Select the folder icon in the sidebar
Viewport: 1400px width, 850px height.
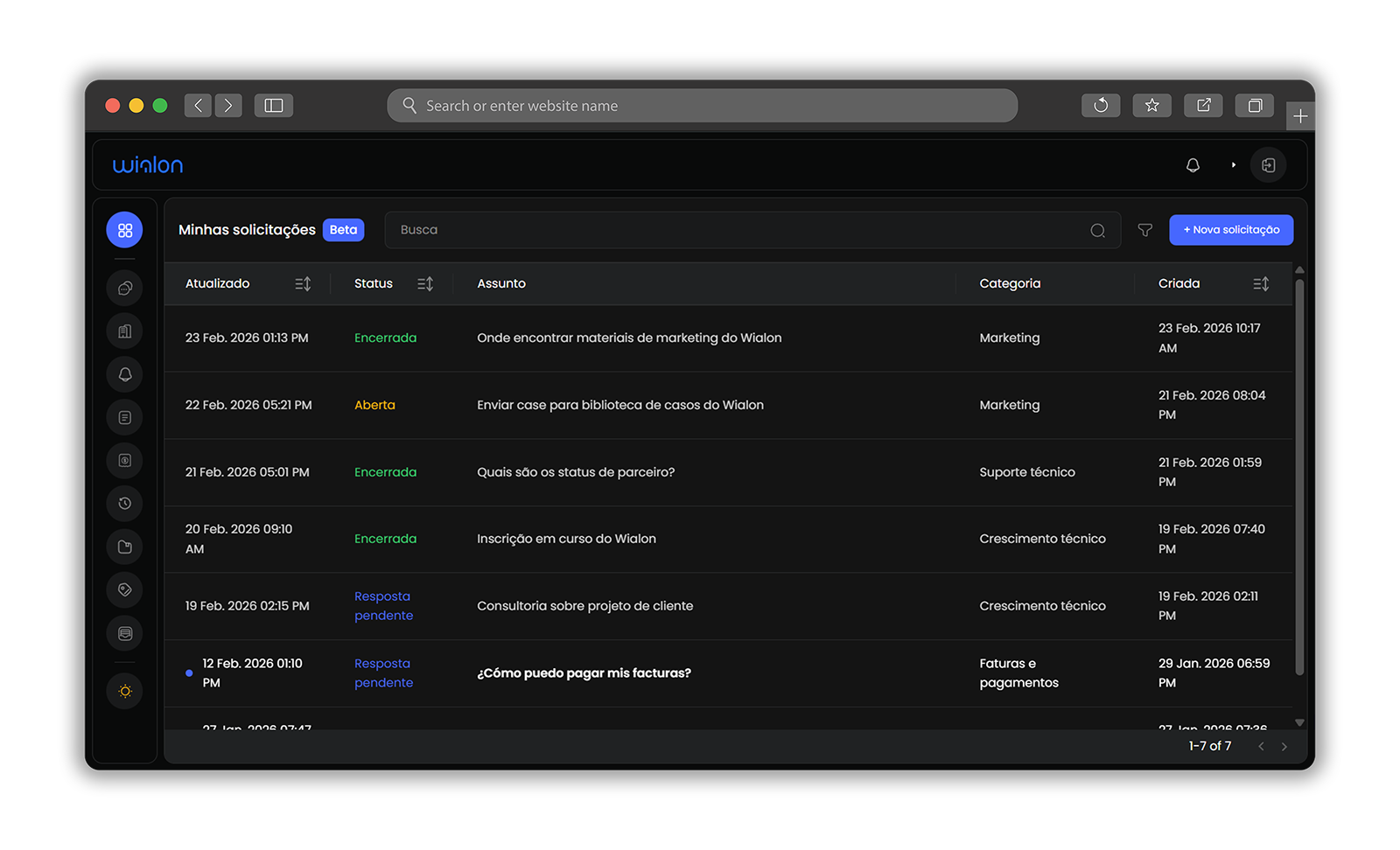(x=124, y=546)
